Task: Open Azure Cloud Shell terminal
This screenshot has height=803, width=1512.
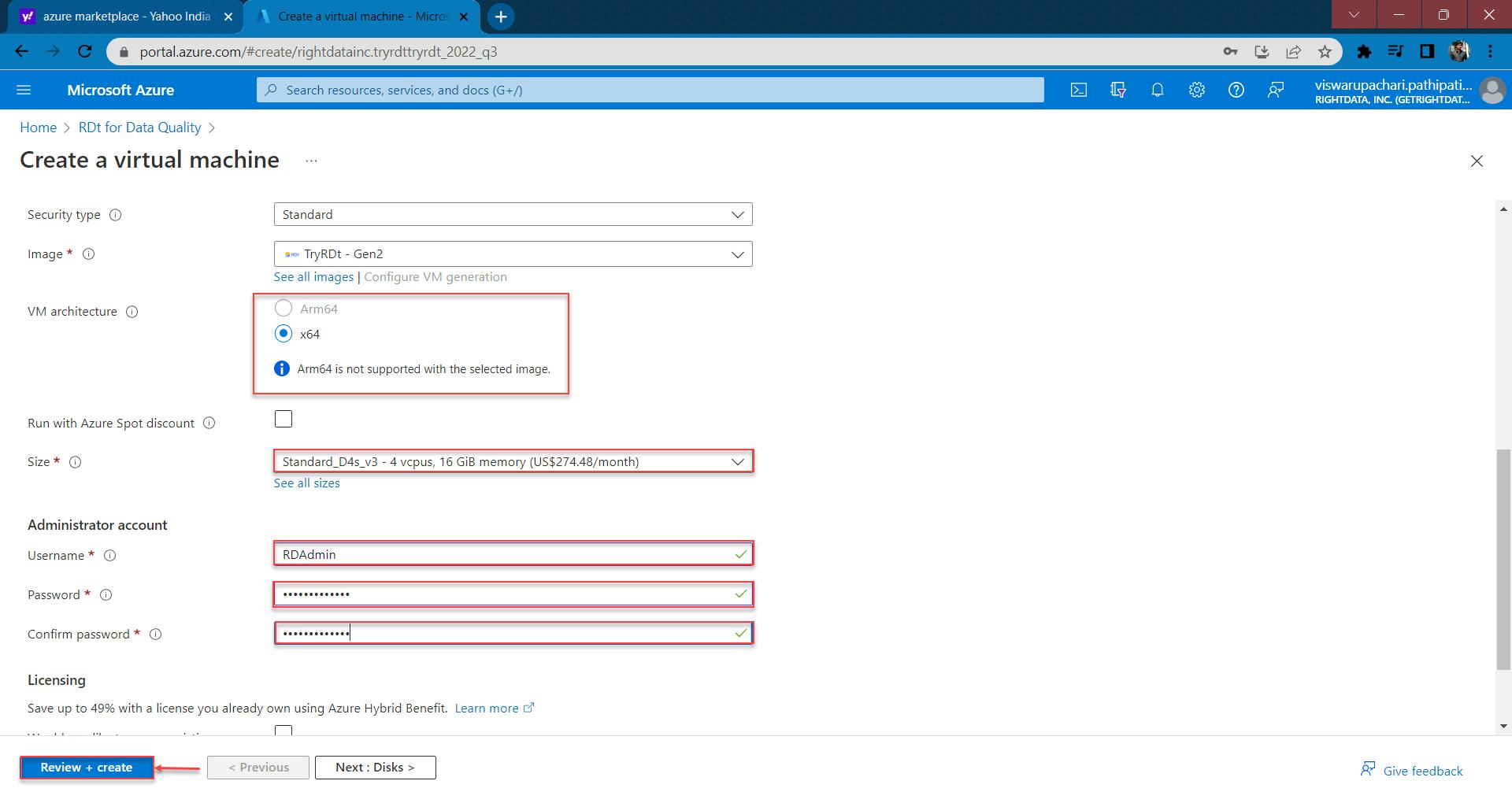Action: (x=1078, y=90)
